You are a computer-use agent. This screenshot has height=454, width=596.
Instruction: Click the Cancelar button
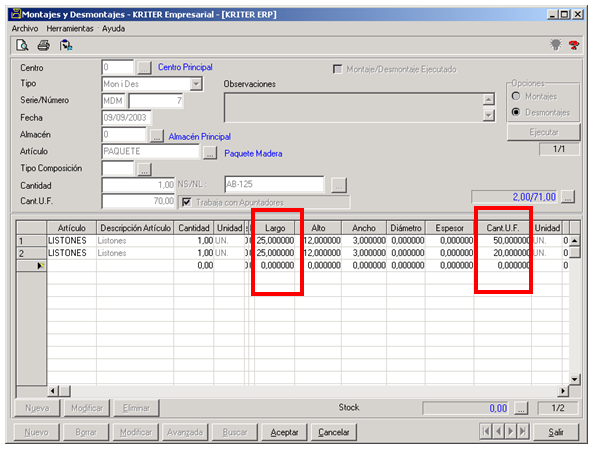tap(334, 432)
